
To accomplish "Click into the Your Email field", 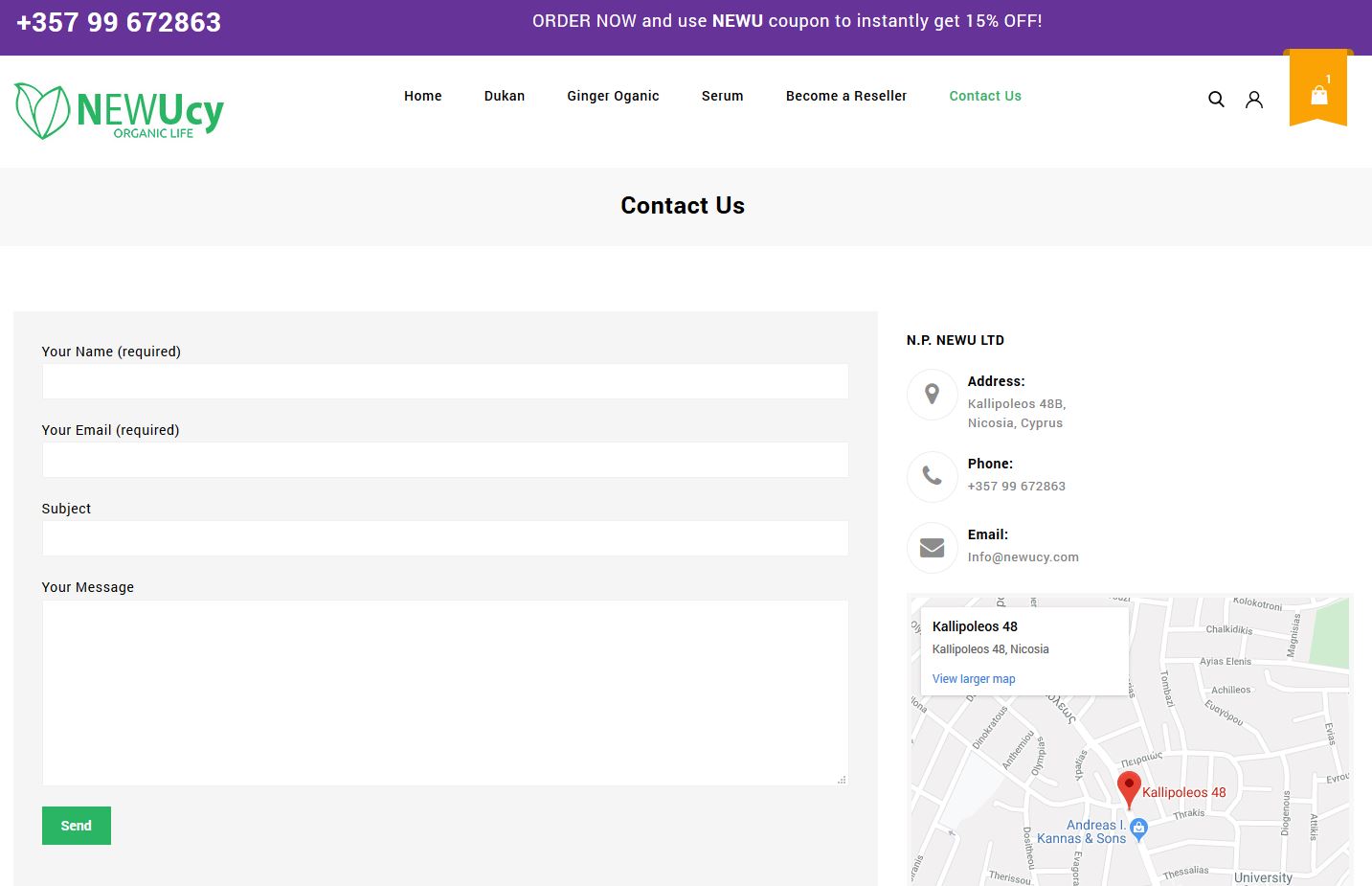I will [445, 460].
